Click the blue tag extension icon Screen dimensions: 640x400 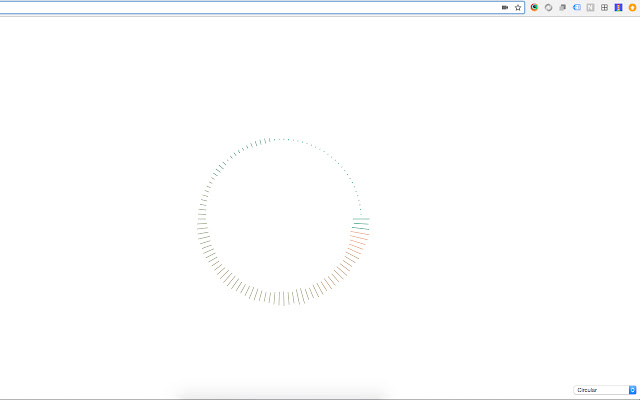tap(577, 7)
